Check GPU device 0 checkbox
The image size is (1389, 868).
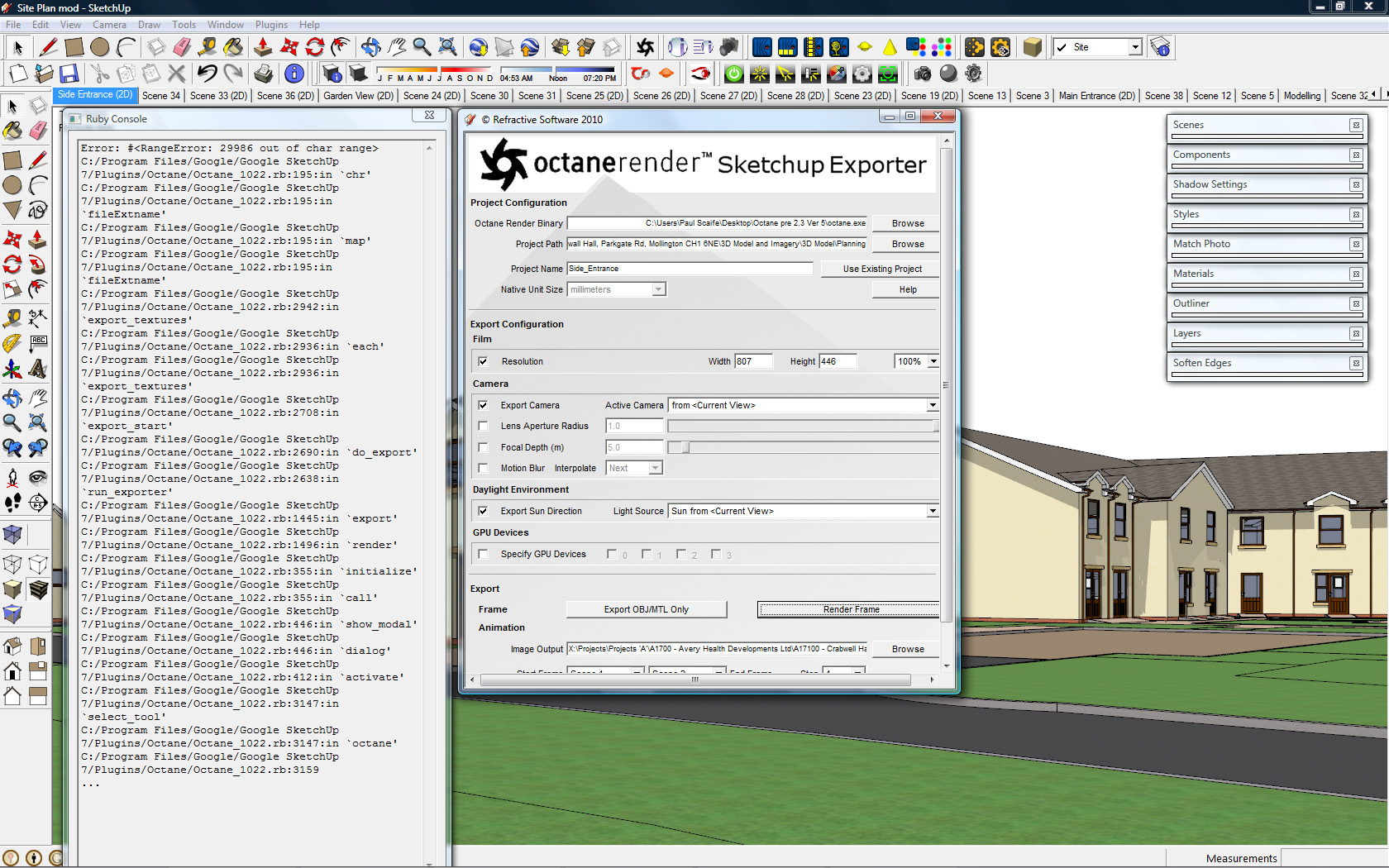point(612,554)
